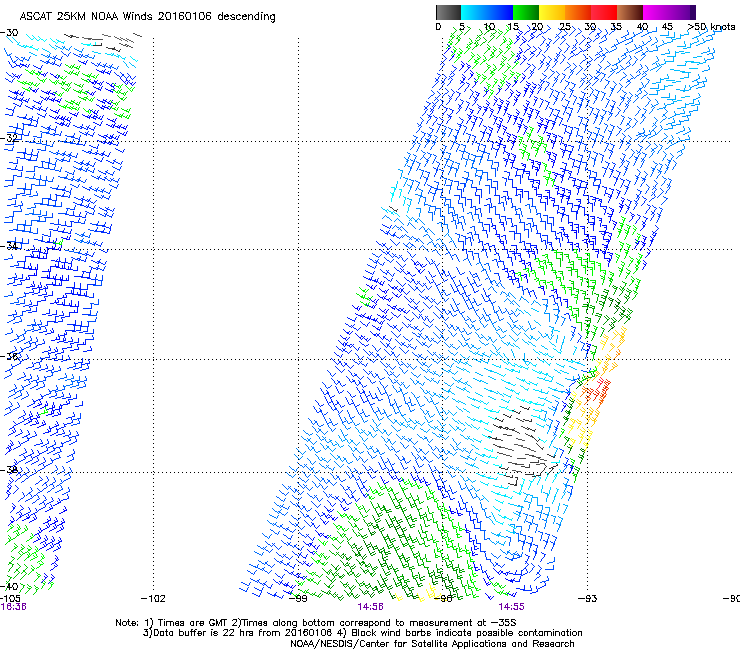
Task: Click the green 15-20 knots legend segment
Action: pyautogui.click(x=526, y=12)
